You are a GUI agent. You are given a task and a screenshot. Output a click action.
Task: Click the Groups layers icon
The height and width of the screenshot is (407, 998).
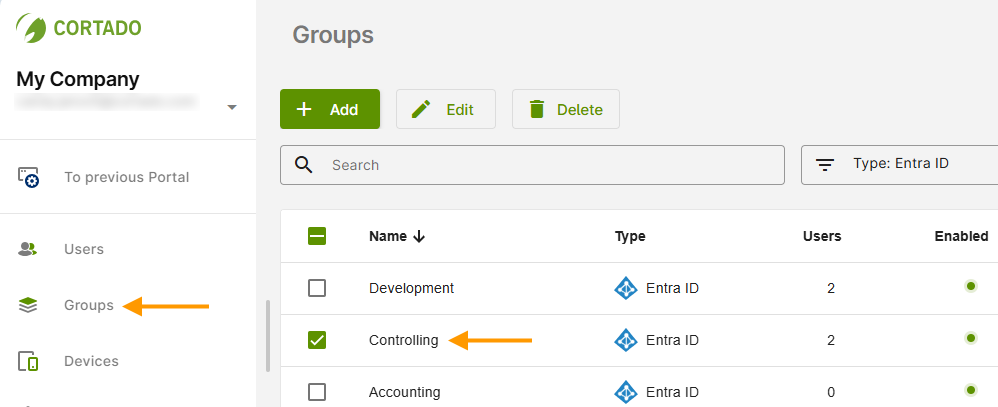tap(27, 306)
